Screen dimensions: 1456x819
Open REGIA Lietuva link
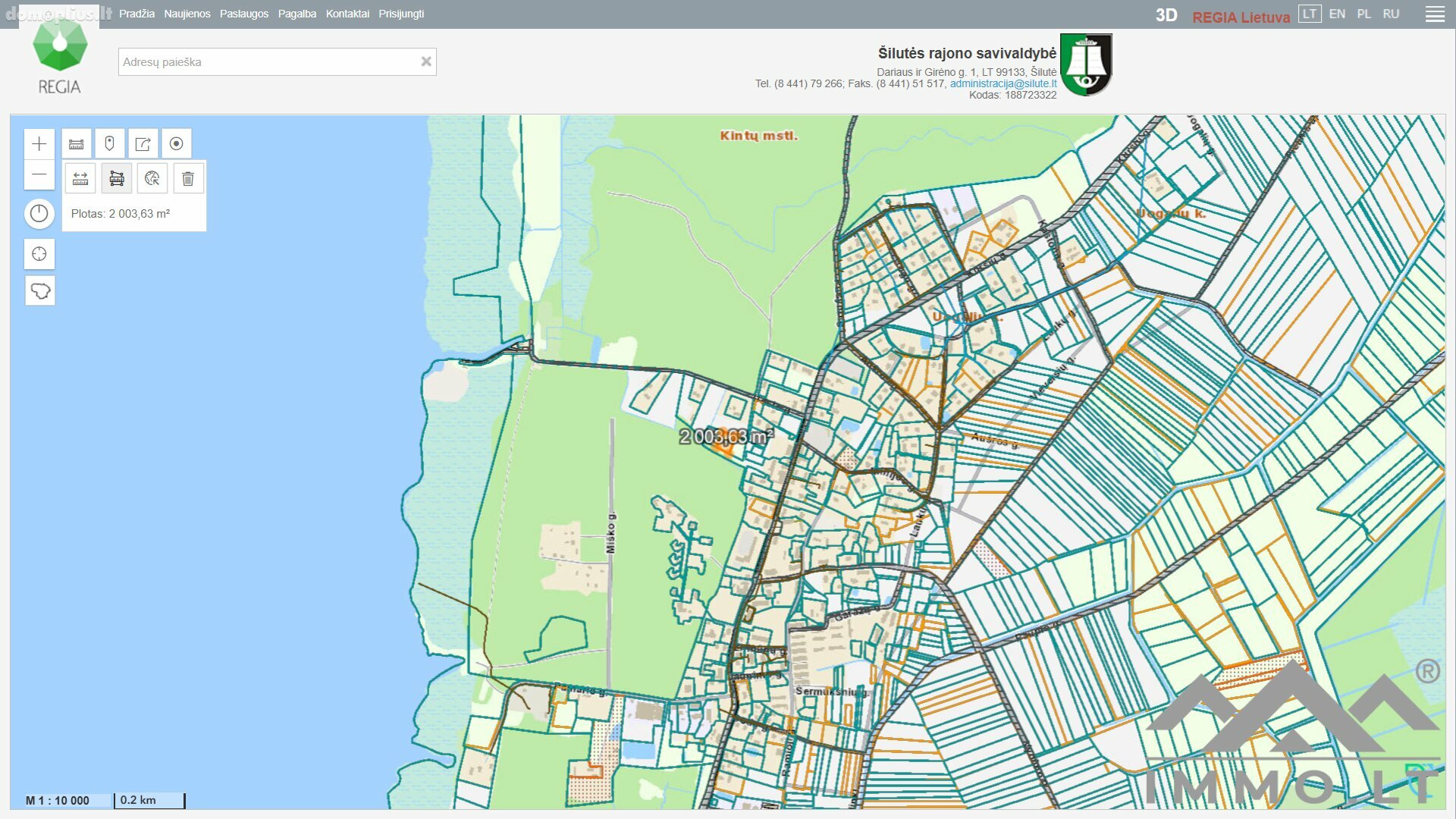[1241, 17]
